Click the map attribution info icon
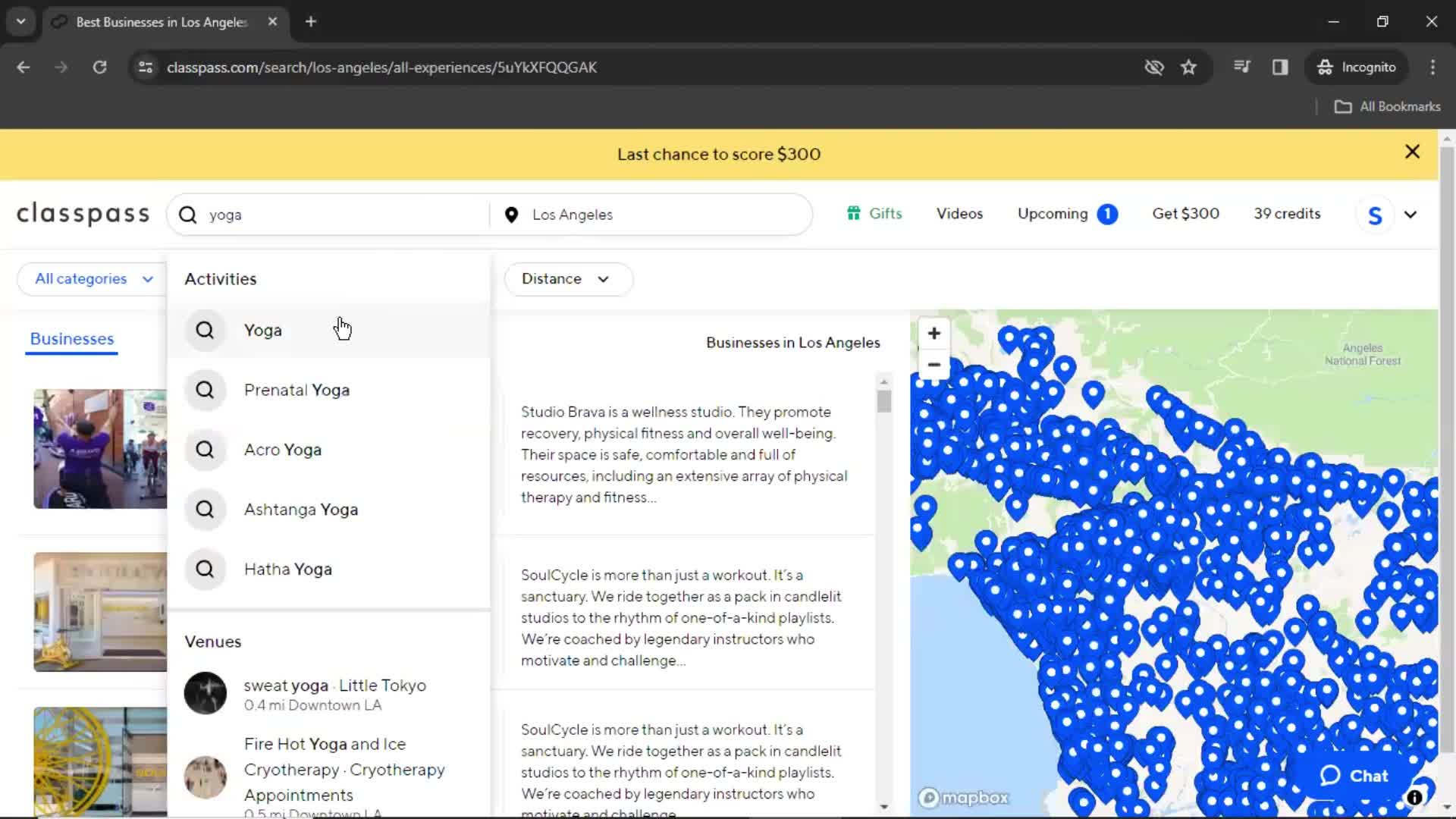This screenshot has height=819, width=1456. pos(1414,797)
